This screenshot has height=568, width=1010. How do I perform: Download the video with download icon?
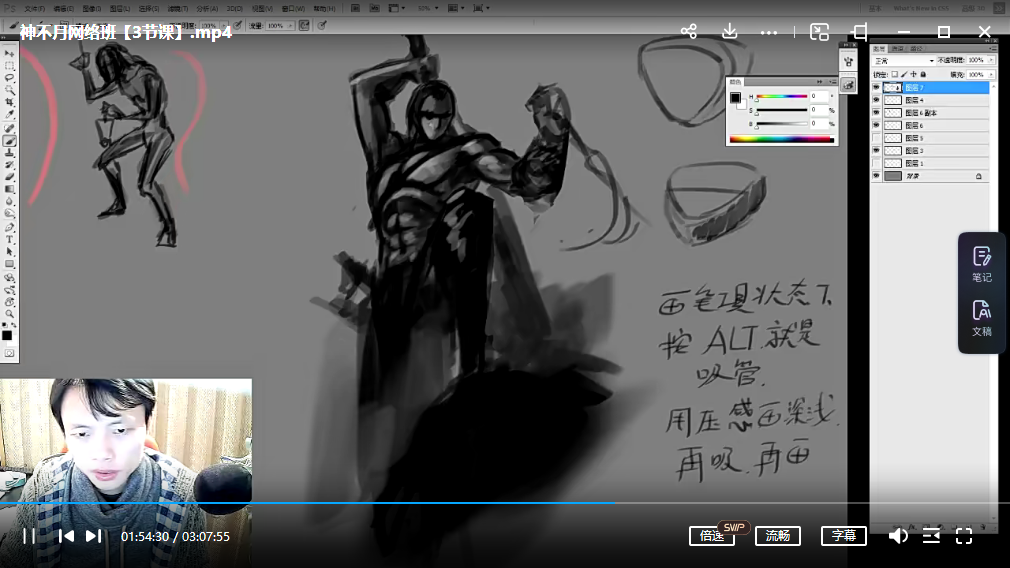729,31
